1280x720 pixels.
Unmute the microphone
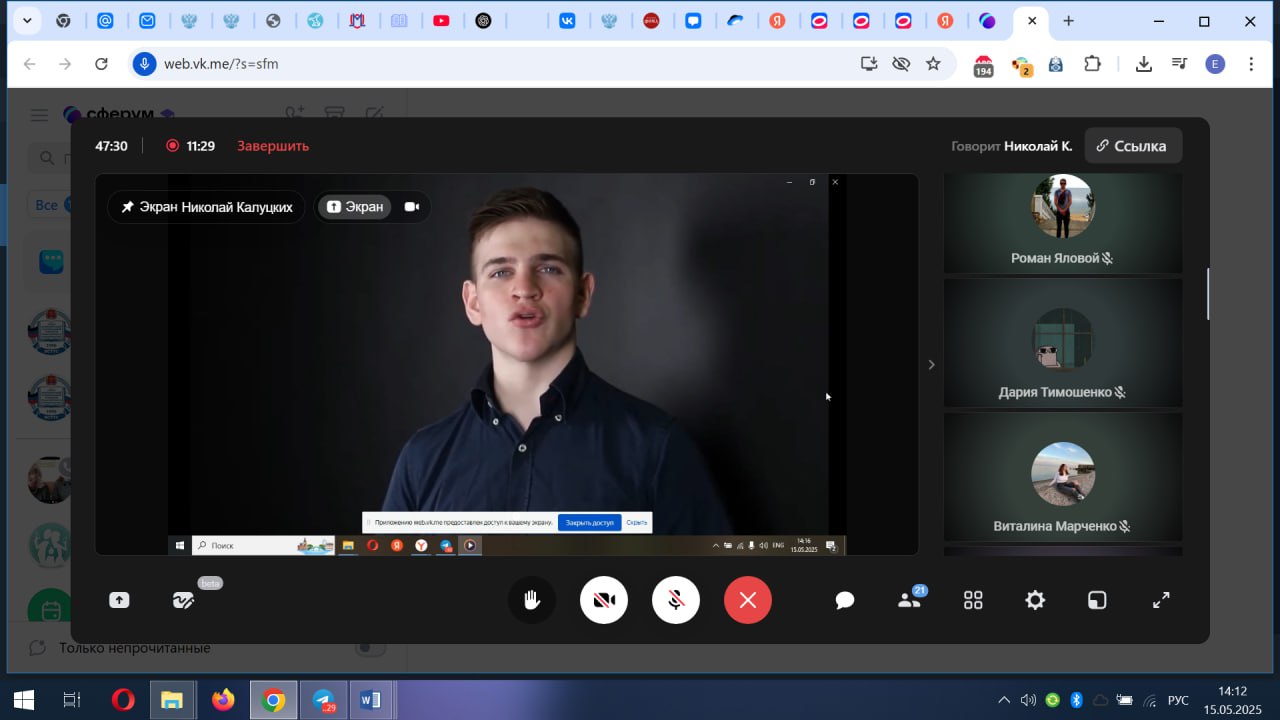pyautogui.click(x=676, y=600)
